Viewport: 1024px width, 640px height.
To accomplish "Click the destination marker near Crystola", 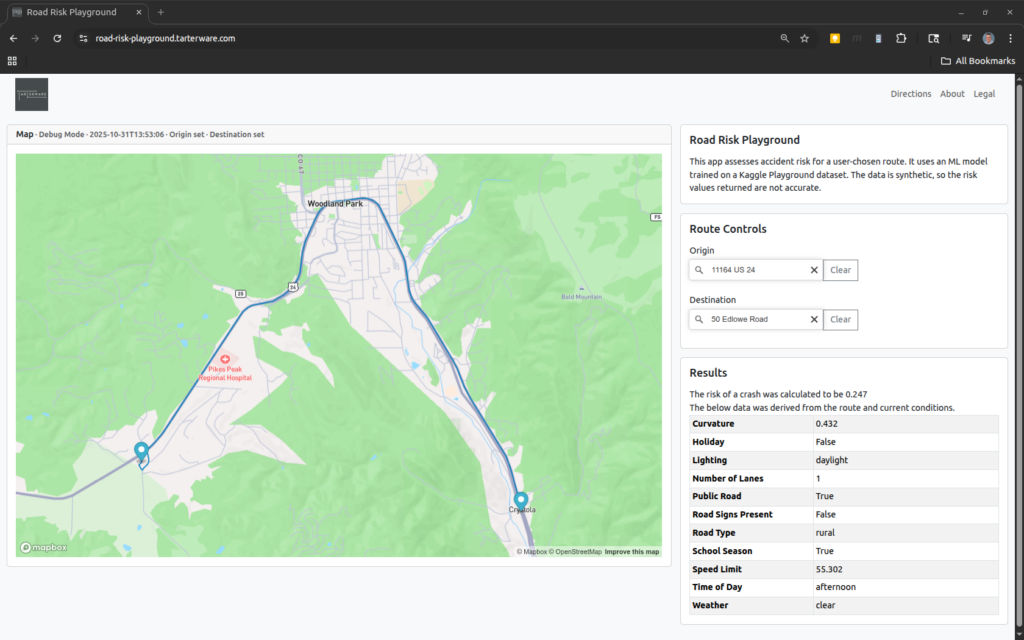I will pyautogui.click(x=521, y=499).
